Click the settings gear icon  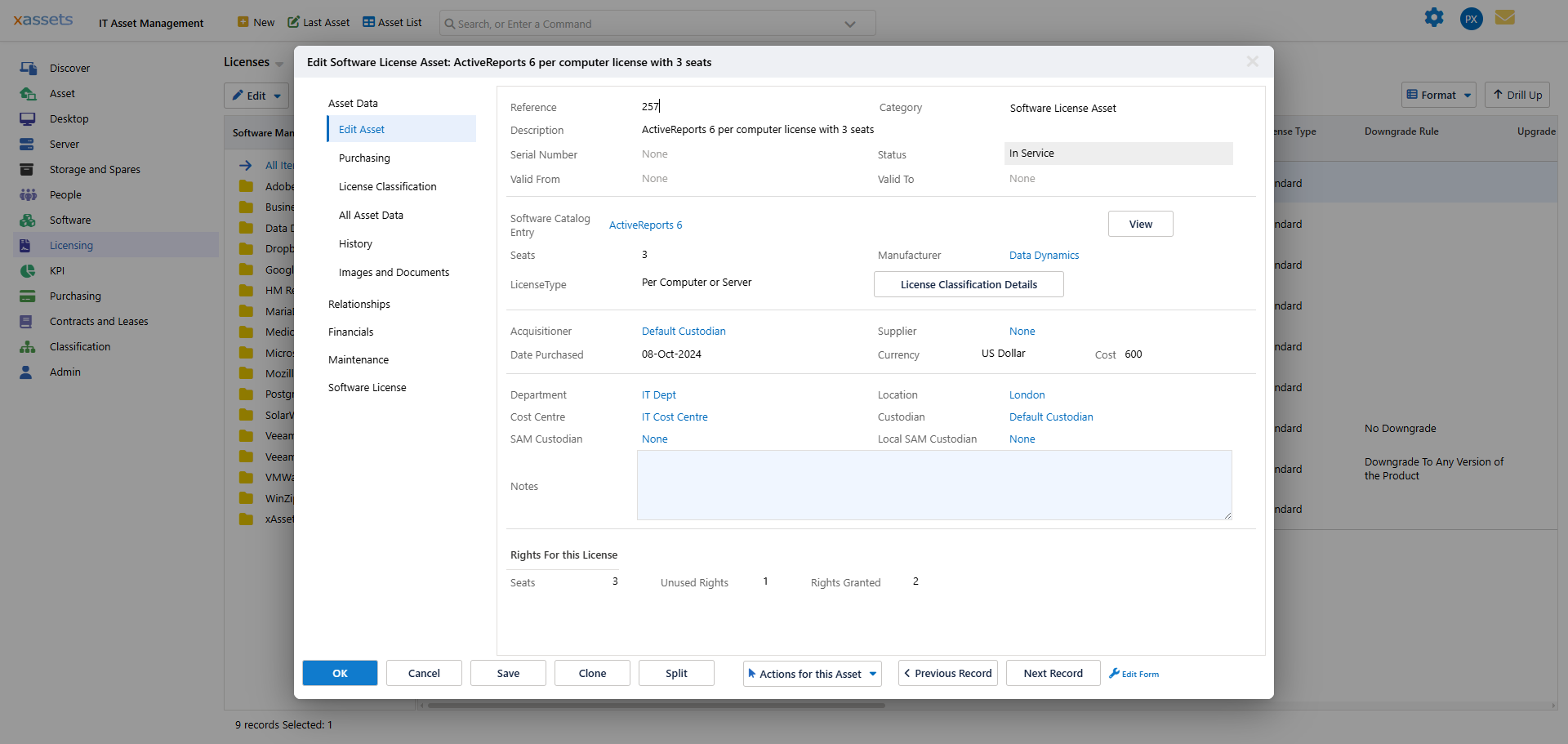[1434, 18]
